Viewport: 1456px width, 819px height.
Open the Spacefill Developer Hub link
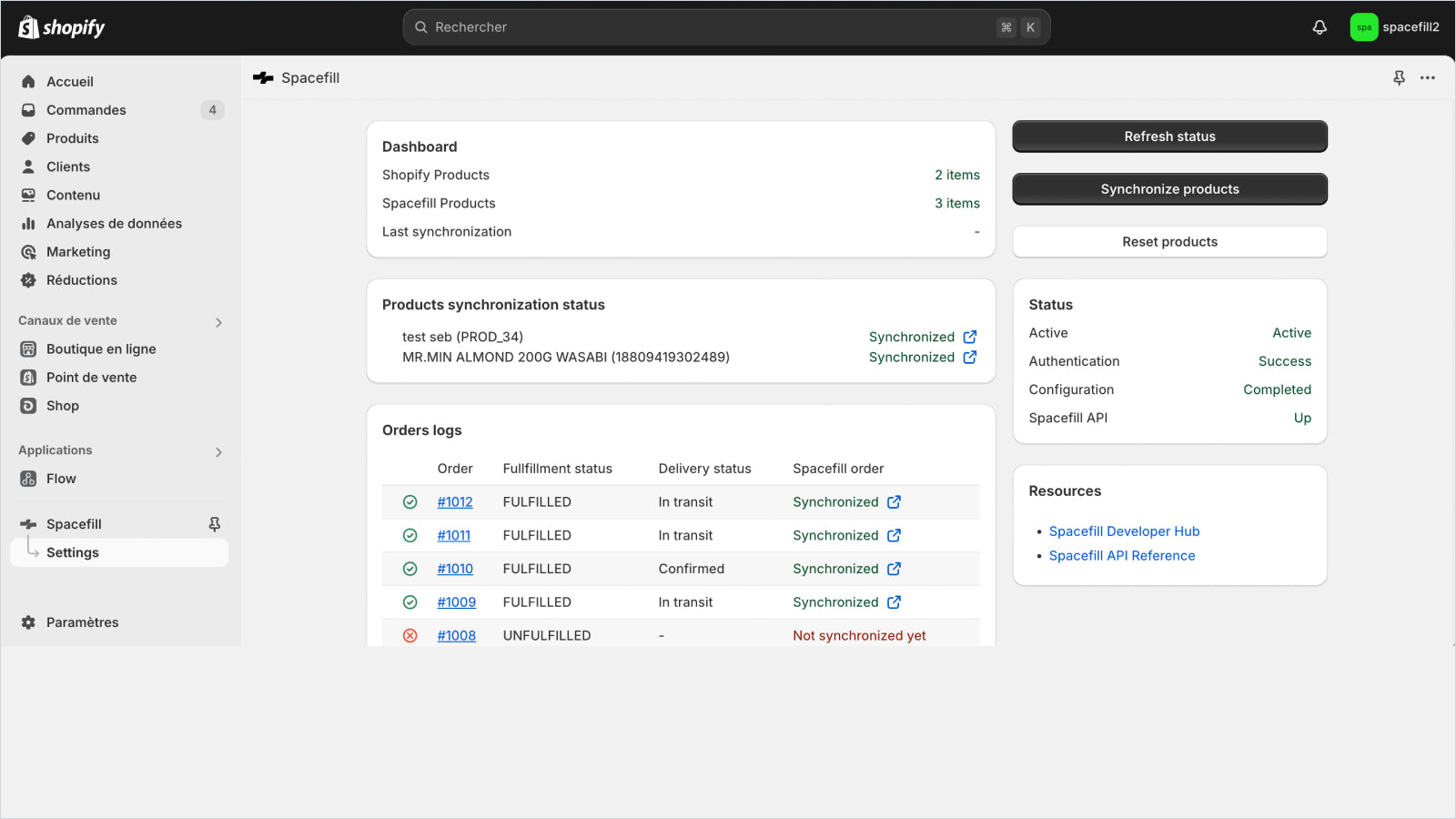pyautogui.click(x=1124, y=531)
